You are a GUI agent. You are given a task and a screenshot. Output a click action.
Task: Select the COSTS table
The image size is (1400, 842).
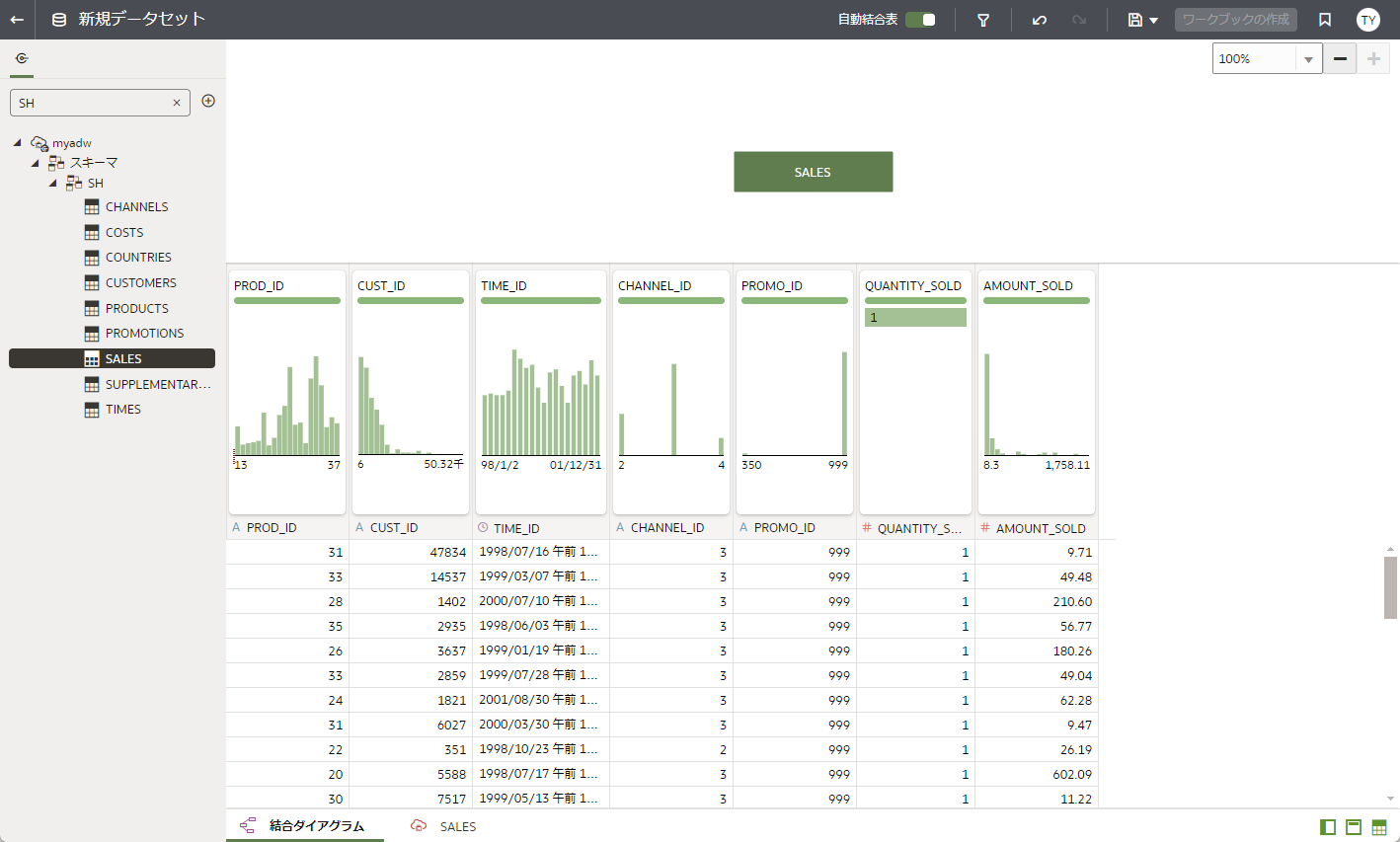[x=124, y=233]
